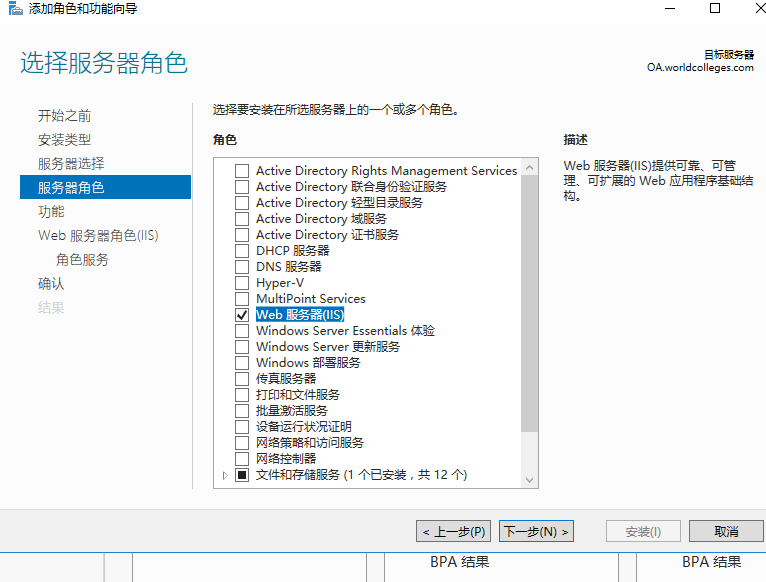Click the OA.worldcolleges.com server name
Image resolution: width=766 pixels, height=582 pixels.
point(700,67)
